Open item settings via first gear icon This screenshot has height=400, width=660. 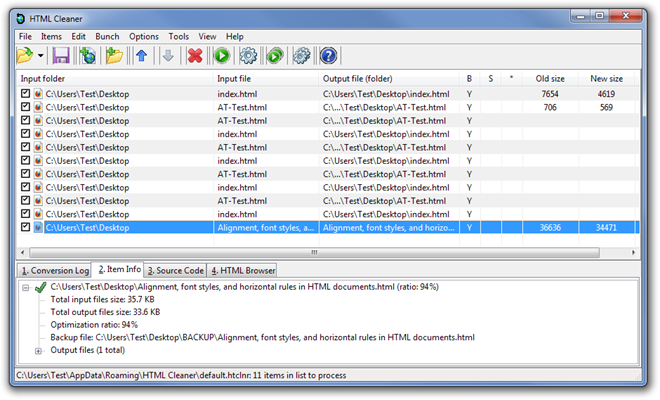tap(248, 56)
